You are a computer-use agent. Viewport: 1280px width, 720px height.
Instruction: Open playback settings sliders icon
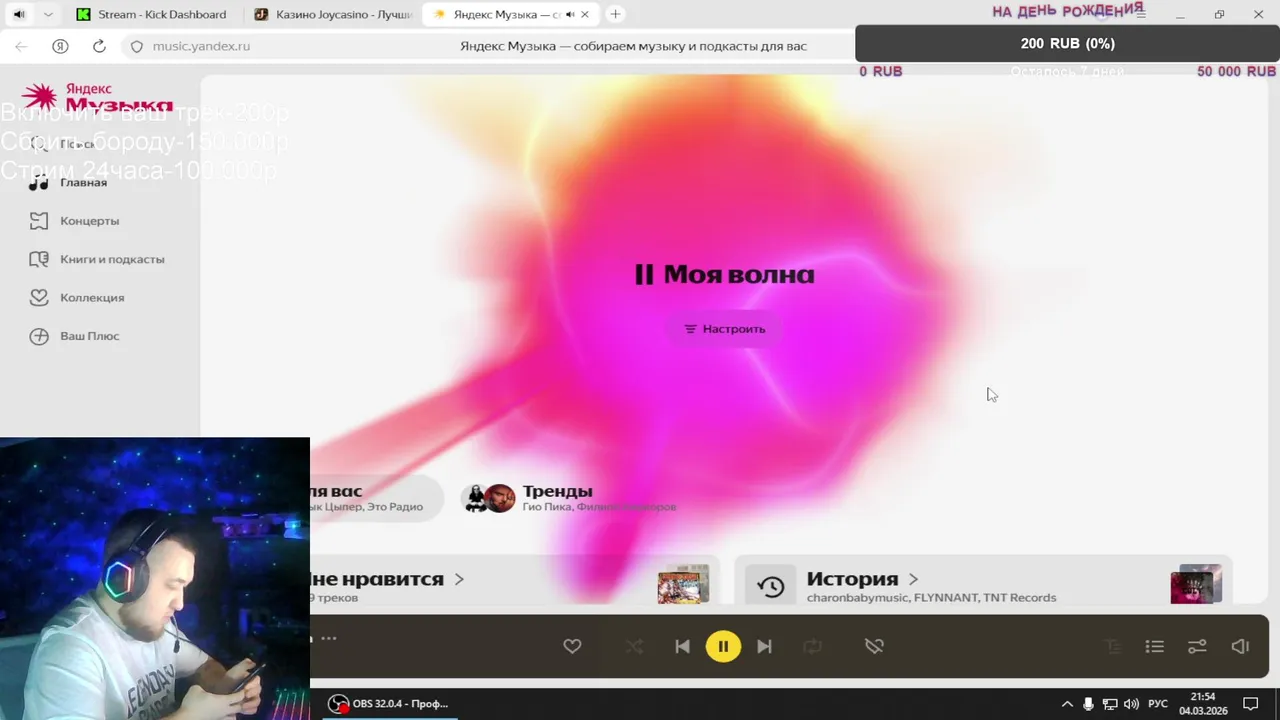click(x=1197, y=647)
